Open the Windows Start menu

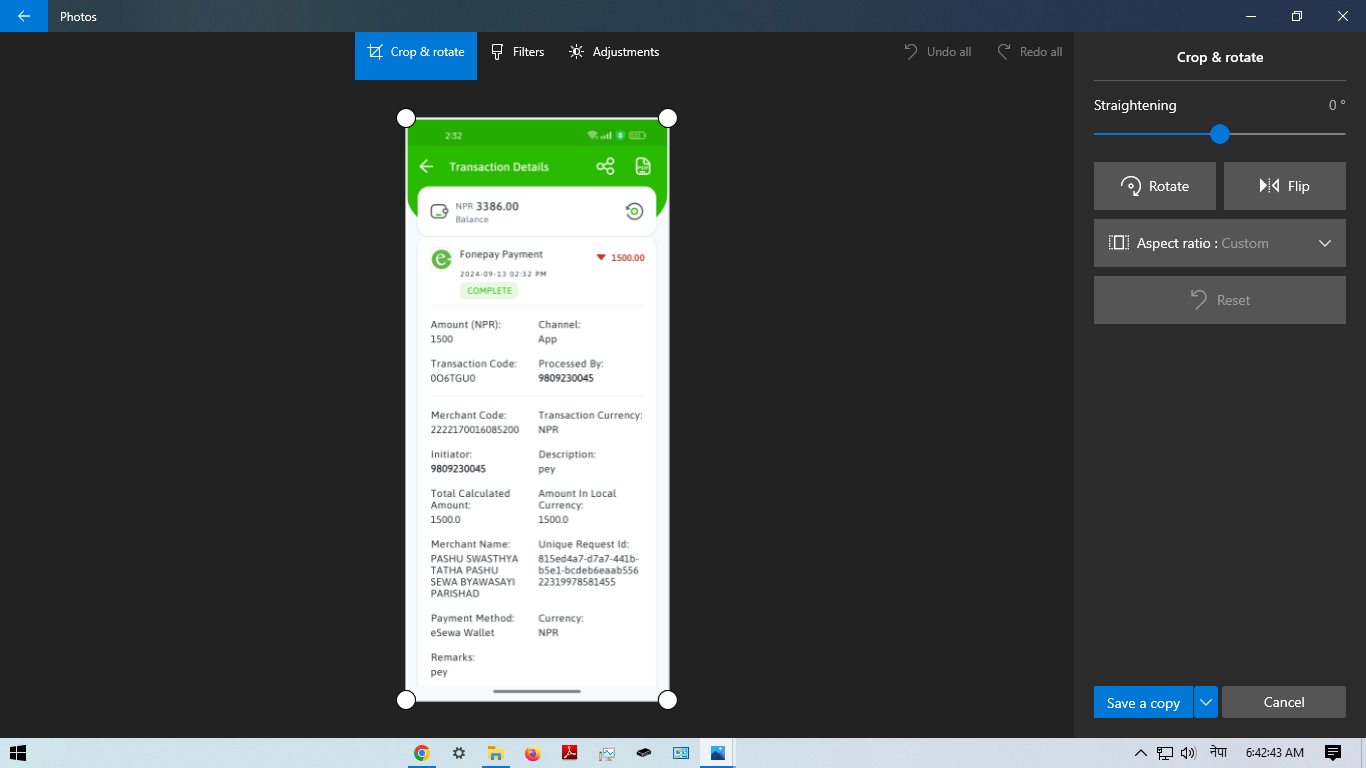point(17,753)
